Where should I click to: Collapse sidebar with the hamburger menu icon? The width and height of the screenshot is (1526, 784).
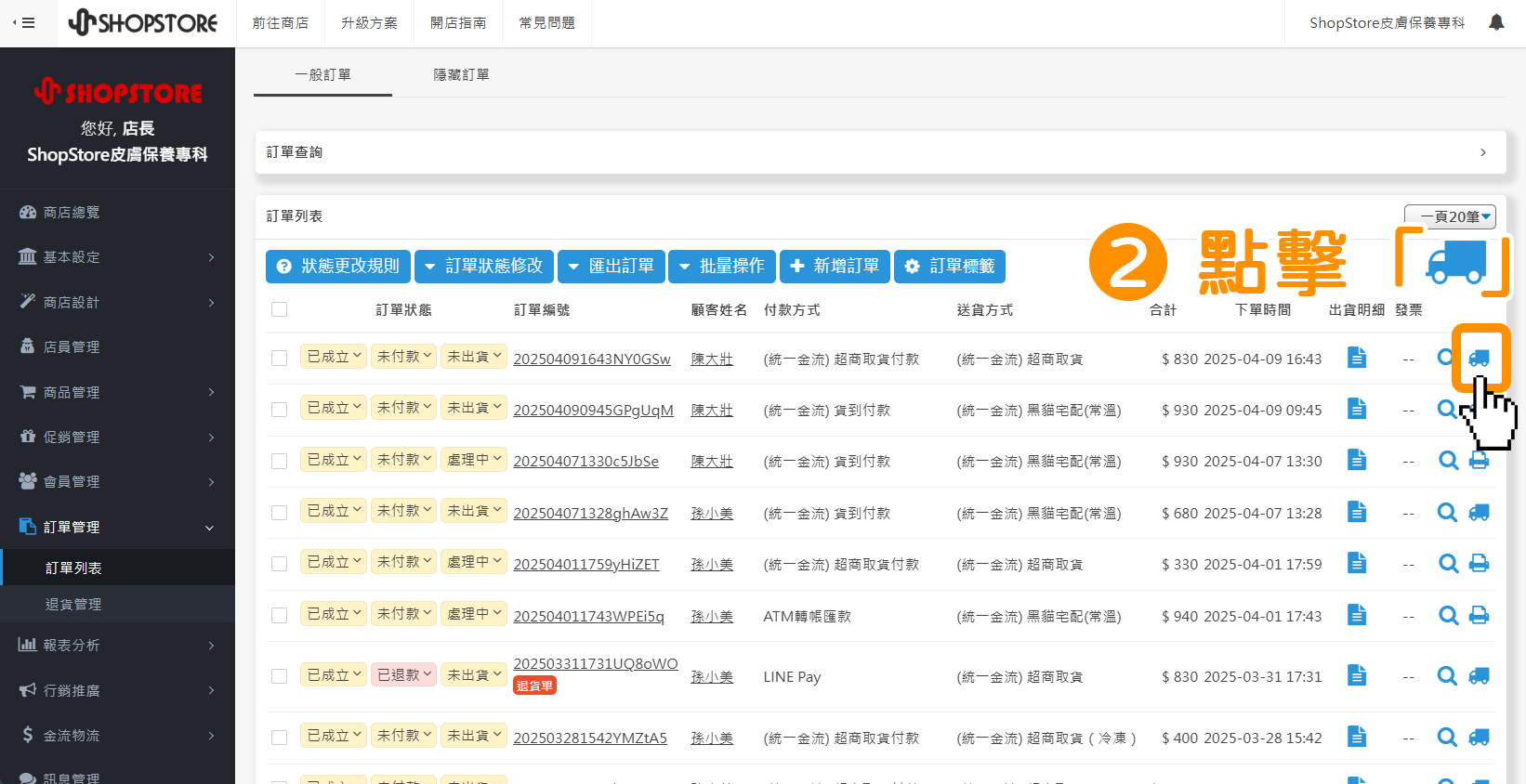point(24,23)
